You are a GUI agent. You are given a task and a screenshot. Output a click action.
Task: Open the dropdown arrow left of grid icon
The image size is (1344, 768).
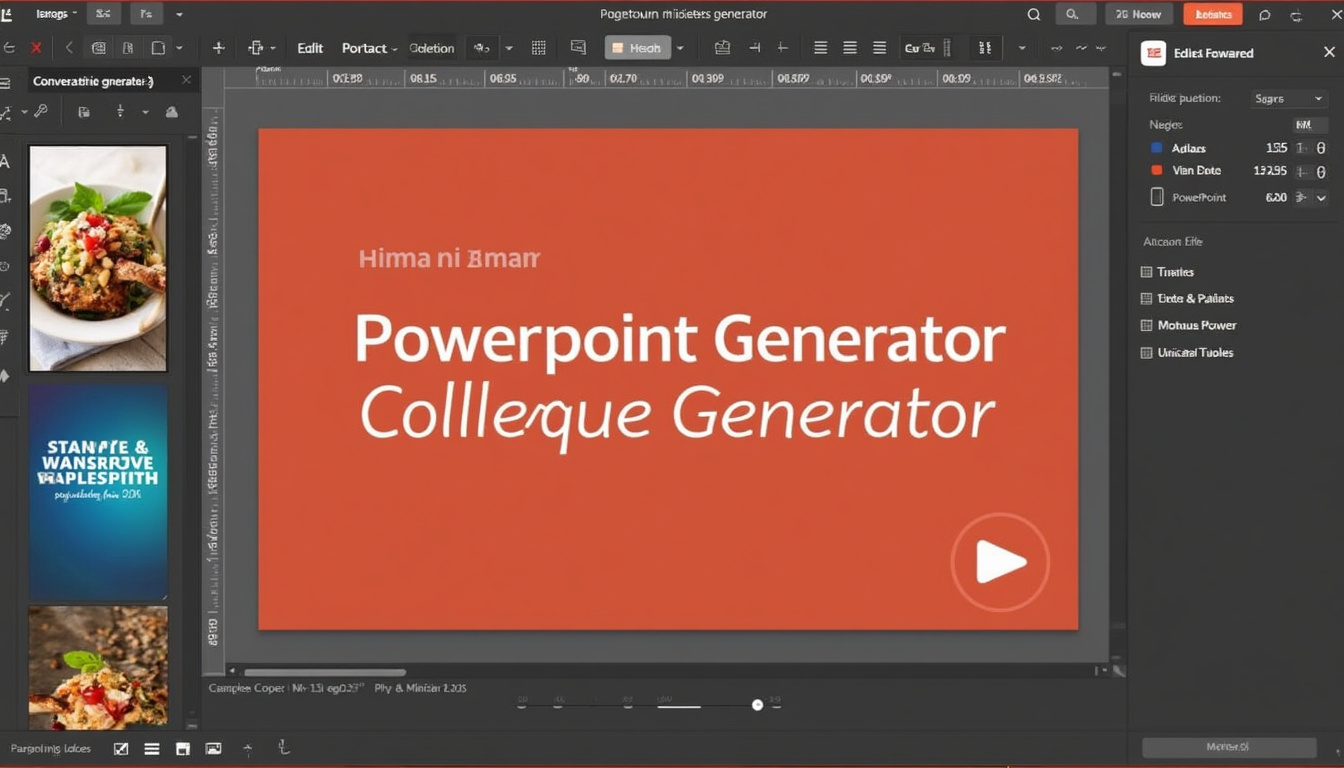(509, 48)
